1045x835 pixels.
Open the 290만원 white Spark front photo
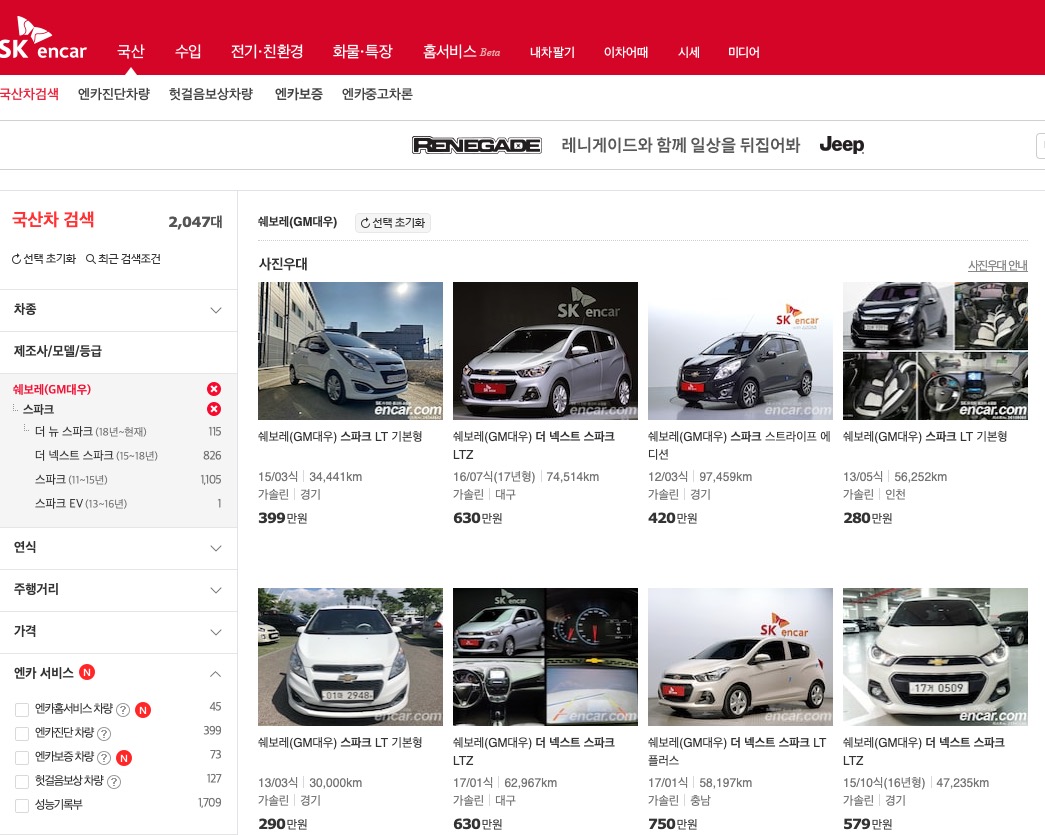pos(350,656)
